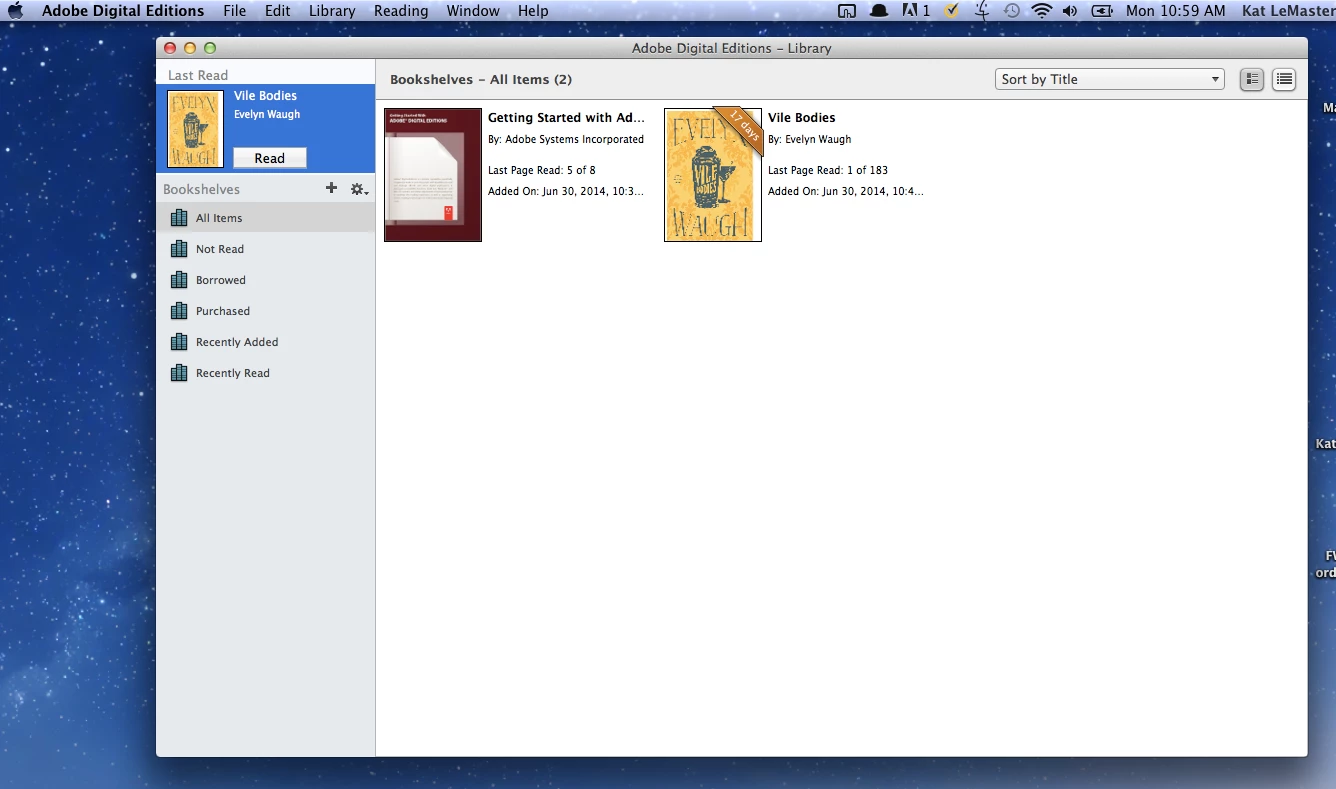Click the 'Last Read' panel header

coord(198,75)
